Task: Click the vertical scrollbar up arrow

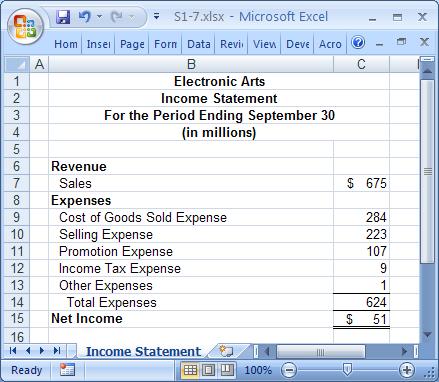Action: pos(427,71)
